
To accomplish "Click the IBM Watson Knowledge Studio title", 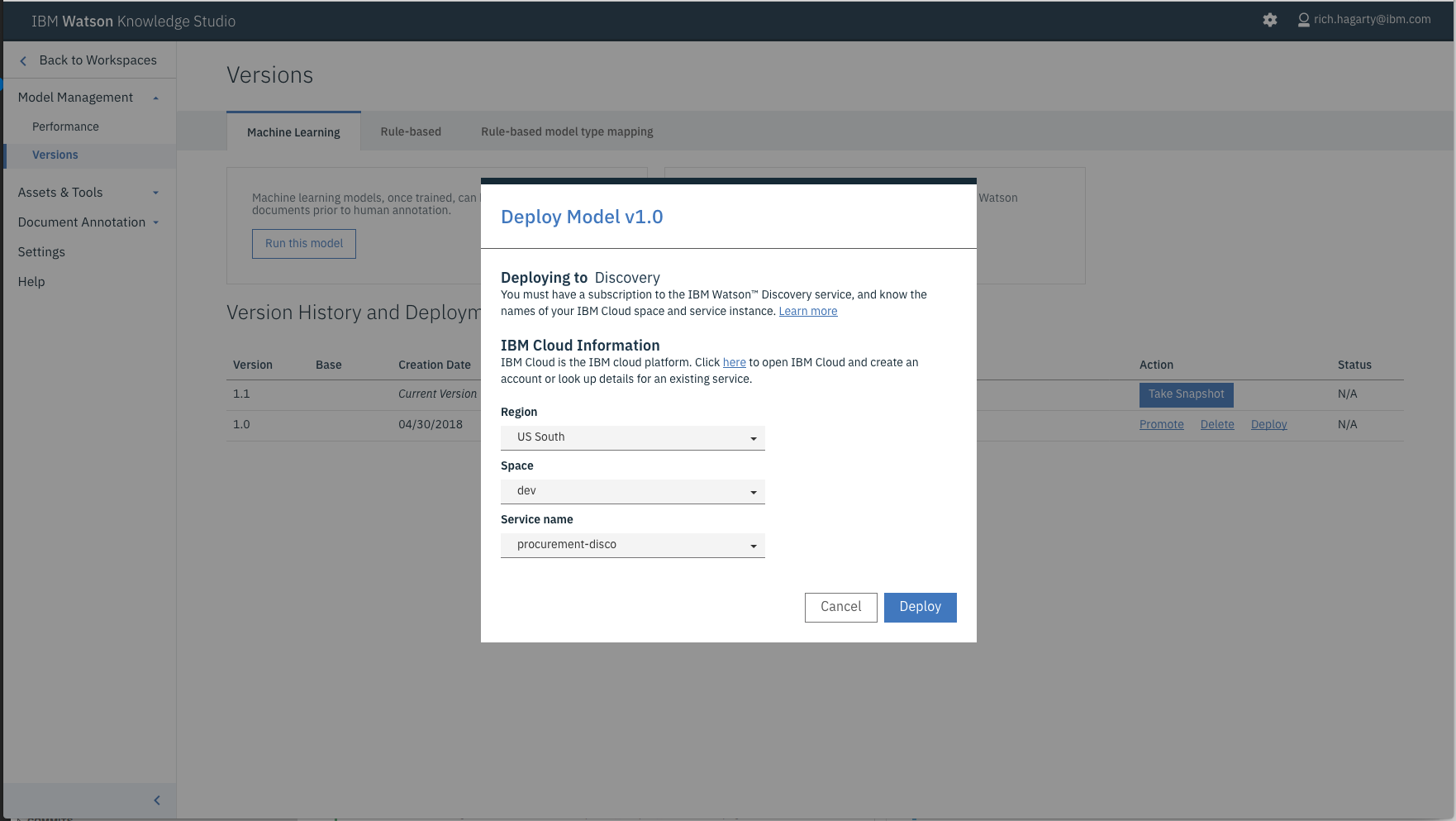I will 133,21.
